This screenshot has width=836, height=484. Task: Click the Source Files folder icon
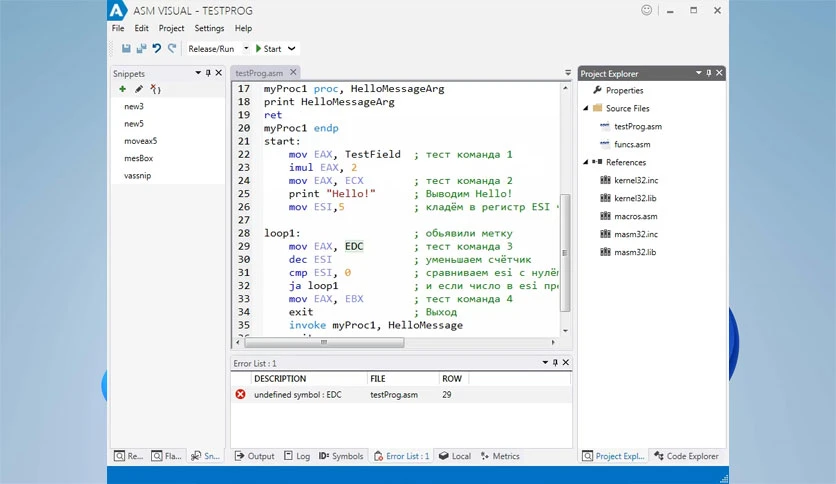[x=598, y=108]
